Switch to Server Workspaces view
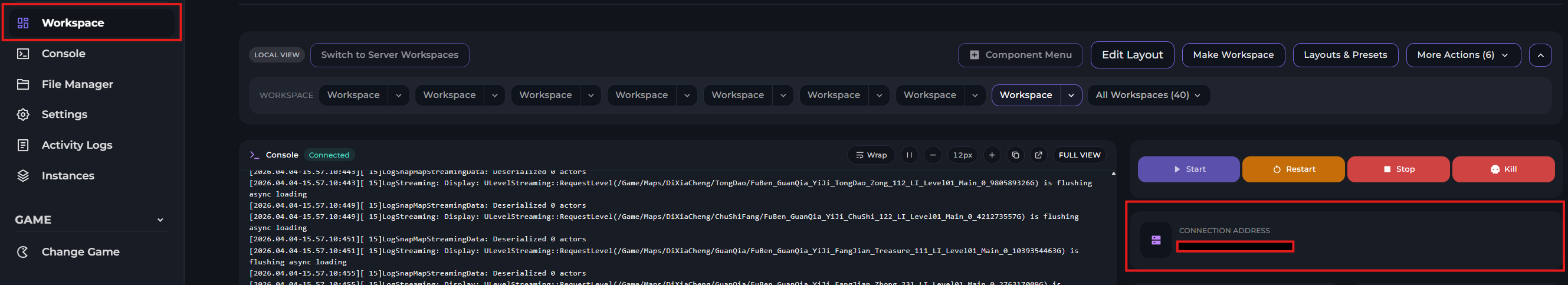Viewport: 1568px width, 285px height. click(x=389, y=55)
